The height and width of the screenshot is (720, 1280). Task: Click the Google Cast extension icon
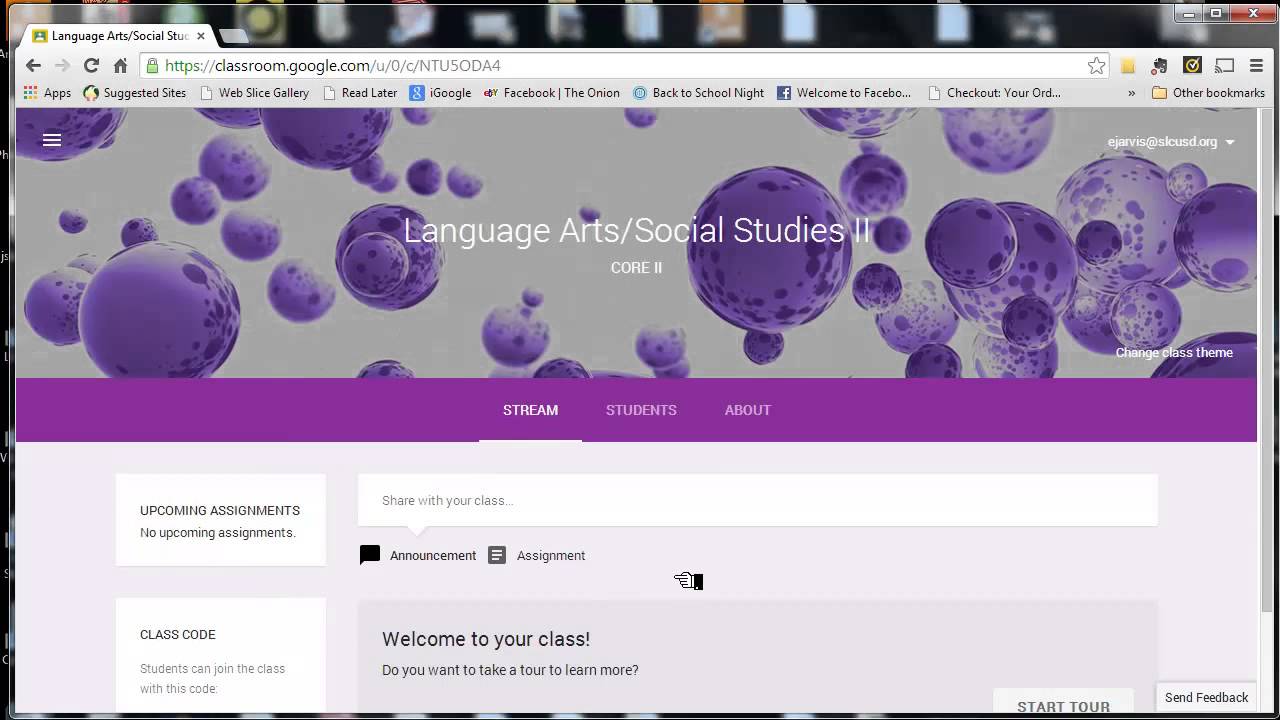coord(1224,65)
